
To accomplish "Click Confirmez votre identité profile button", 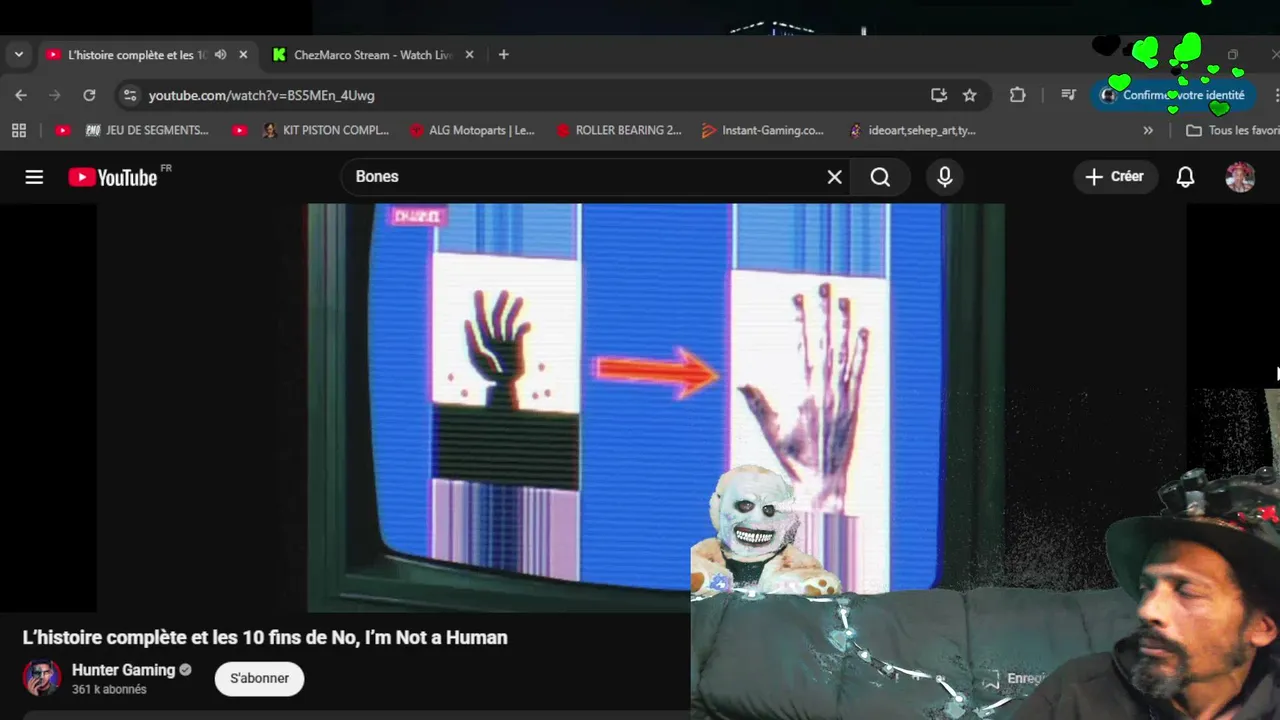I will (1174, 95).
